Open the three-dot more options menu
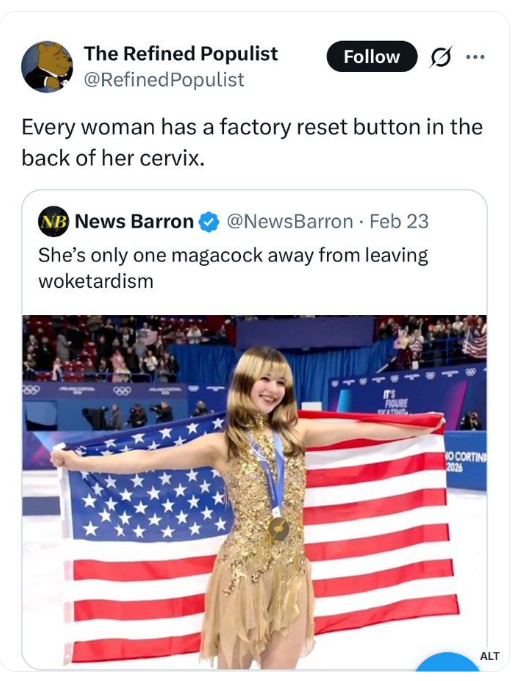Viewport: 523px width, 681px height. click(x=475, y=56)
